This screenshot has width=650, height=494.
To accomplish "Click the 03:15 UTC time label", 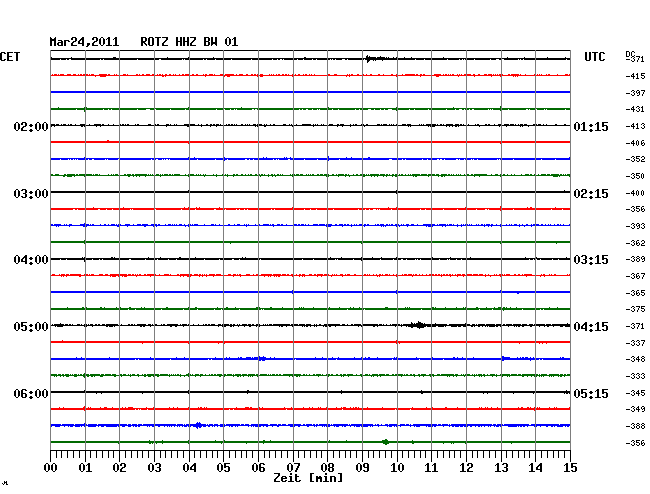I will (x=591, y=260).
